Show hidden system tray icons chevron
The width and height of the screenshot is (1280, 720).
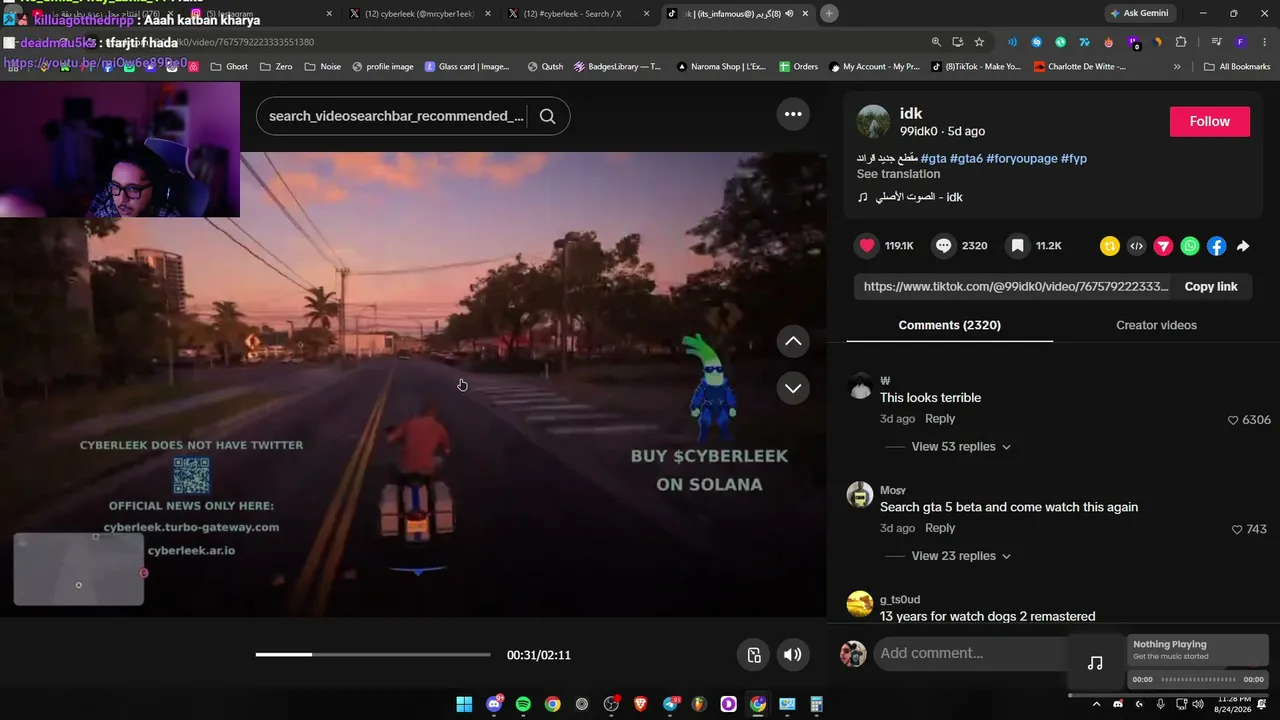click(1096, 704)
